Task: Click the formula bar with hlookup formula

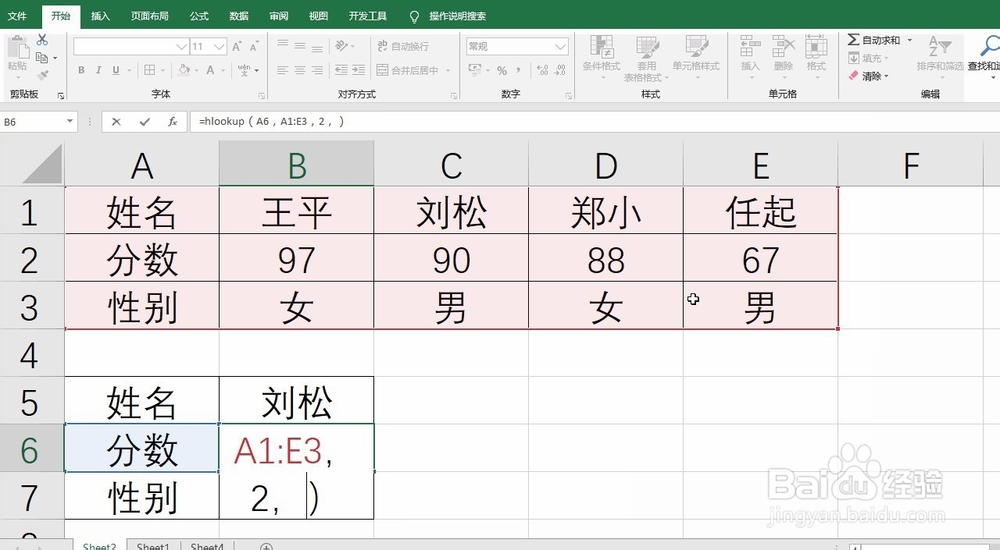Action: 594,121
